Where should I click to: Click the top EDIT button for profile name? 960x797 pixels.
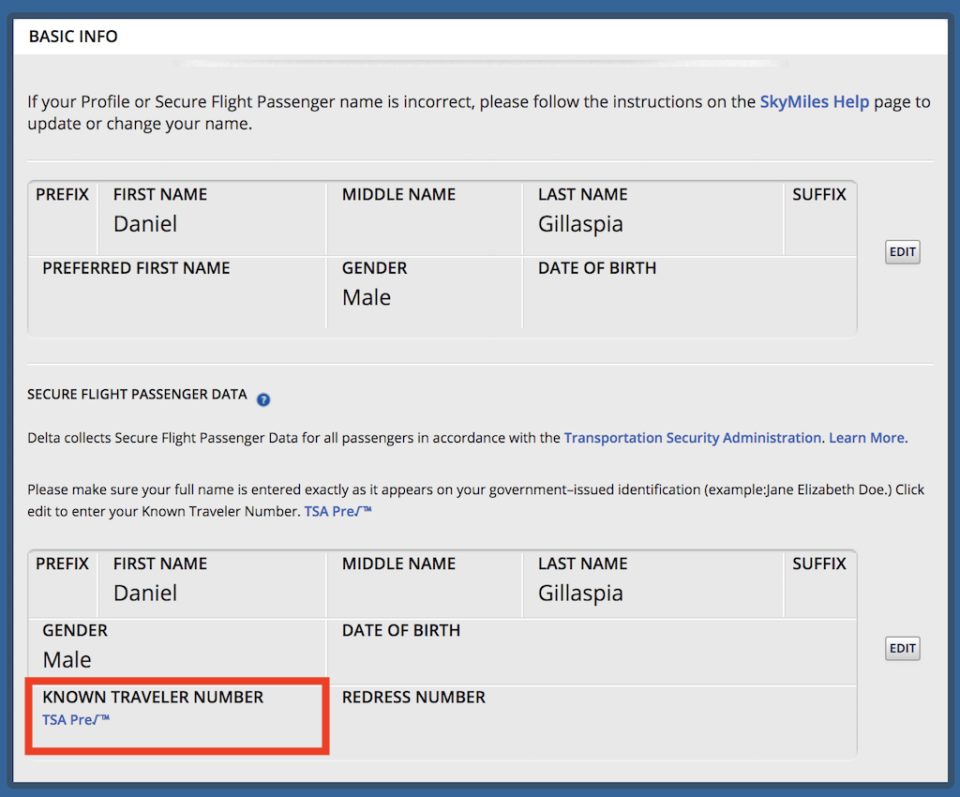click(901, 252)
